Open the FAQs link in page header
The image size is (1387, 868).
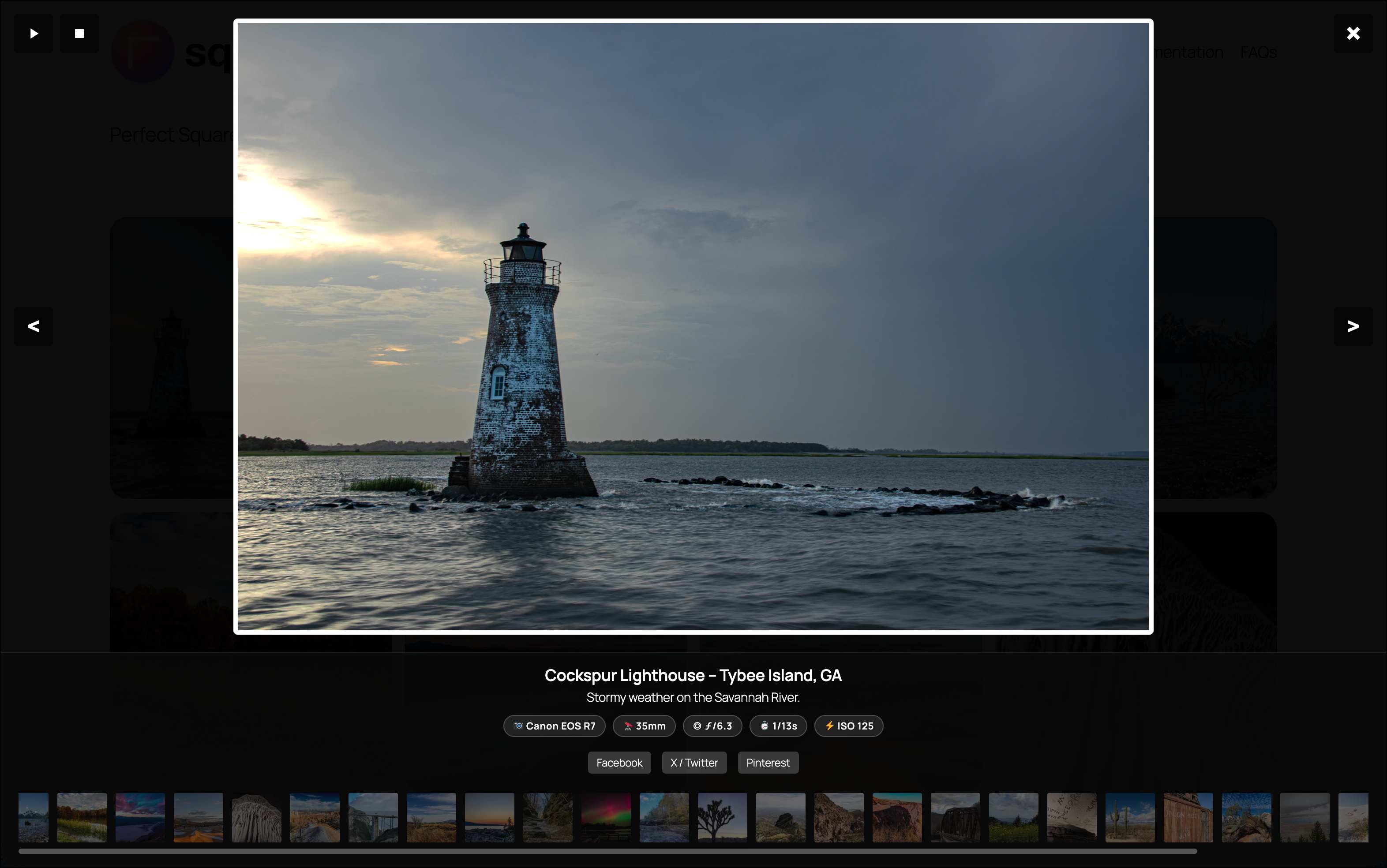tap(1259, 52)
